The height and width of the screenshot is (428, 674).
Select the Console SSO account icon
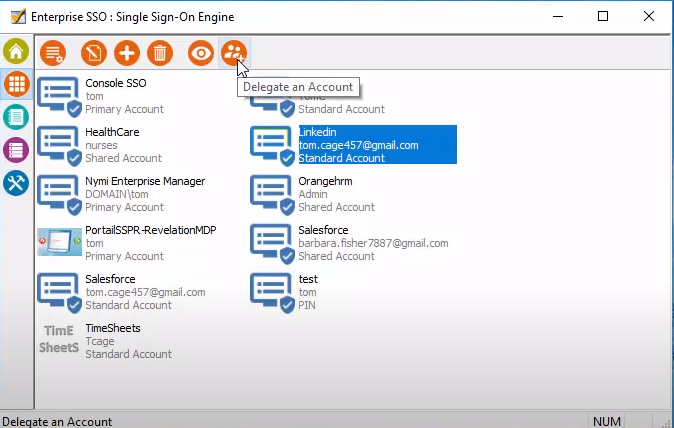(59, 96)
